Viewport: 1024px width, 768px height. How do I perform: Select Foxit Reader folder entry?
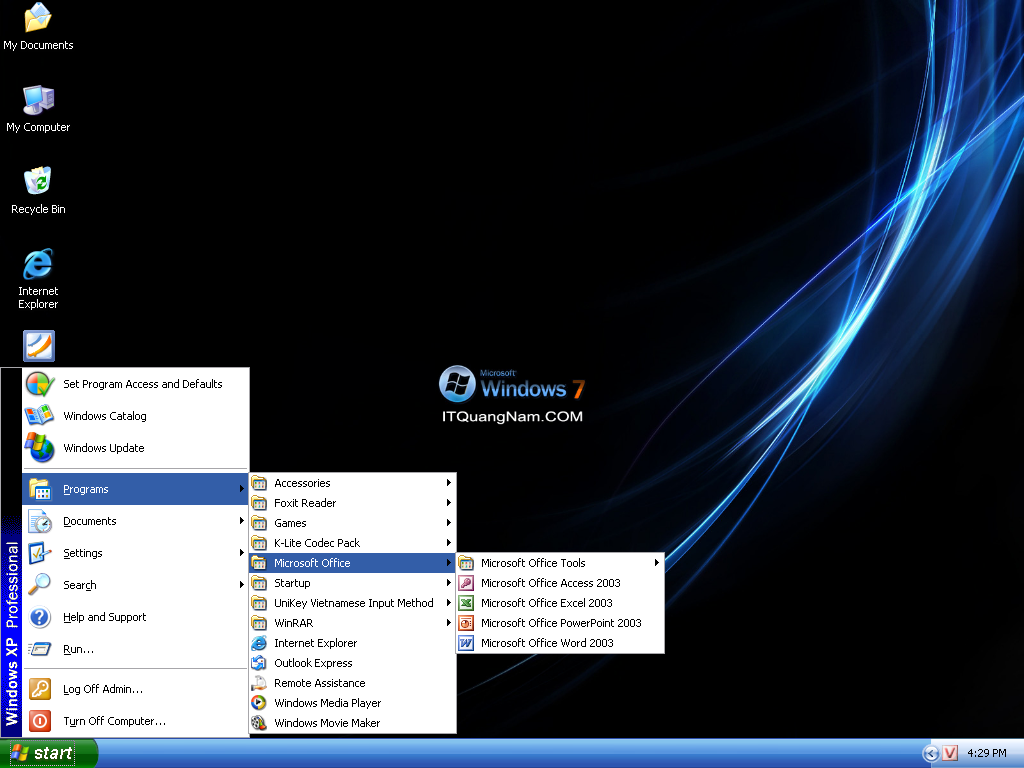coord(353,503)
